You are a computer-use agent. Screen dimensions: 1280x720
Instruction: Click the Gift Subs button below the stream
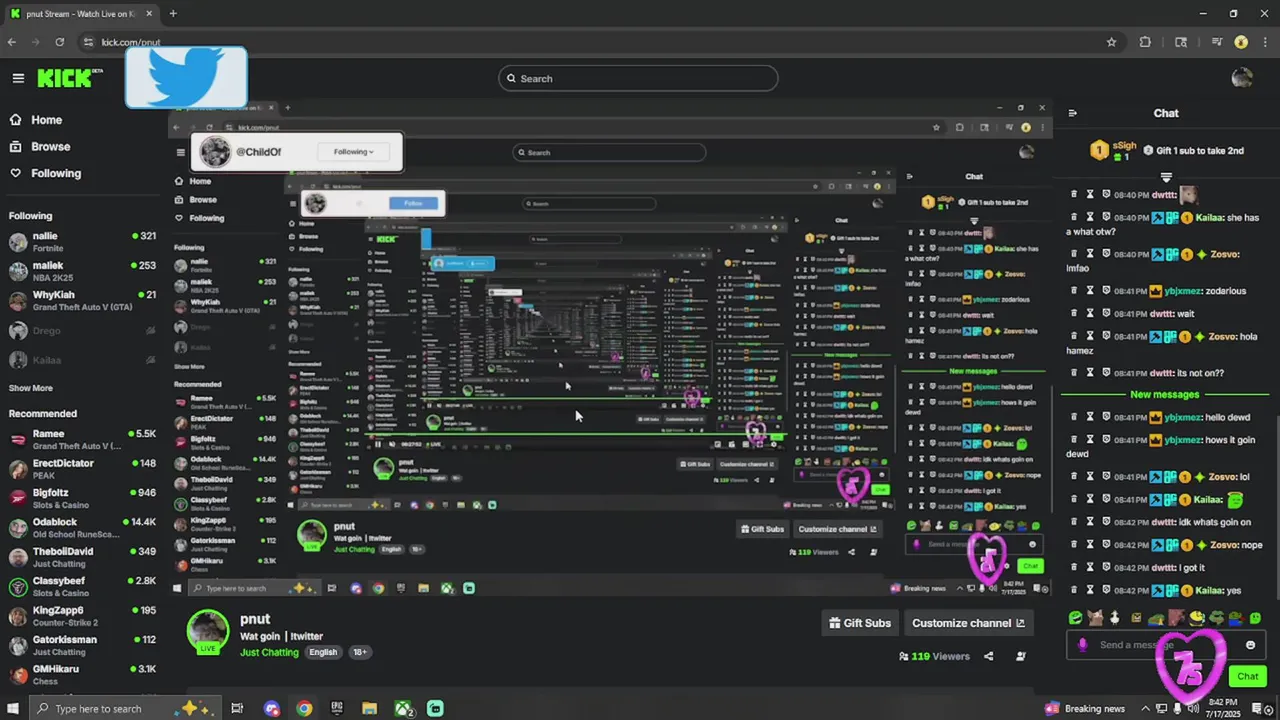pyautogui.click(x=860, y=623)
